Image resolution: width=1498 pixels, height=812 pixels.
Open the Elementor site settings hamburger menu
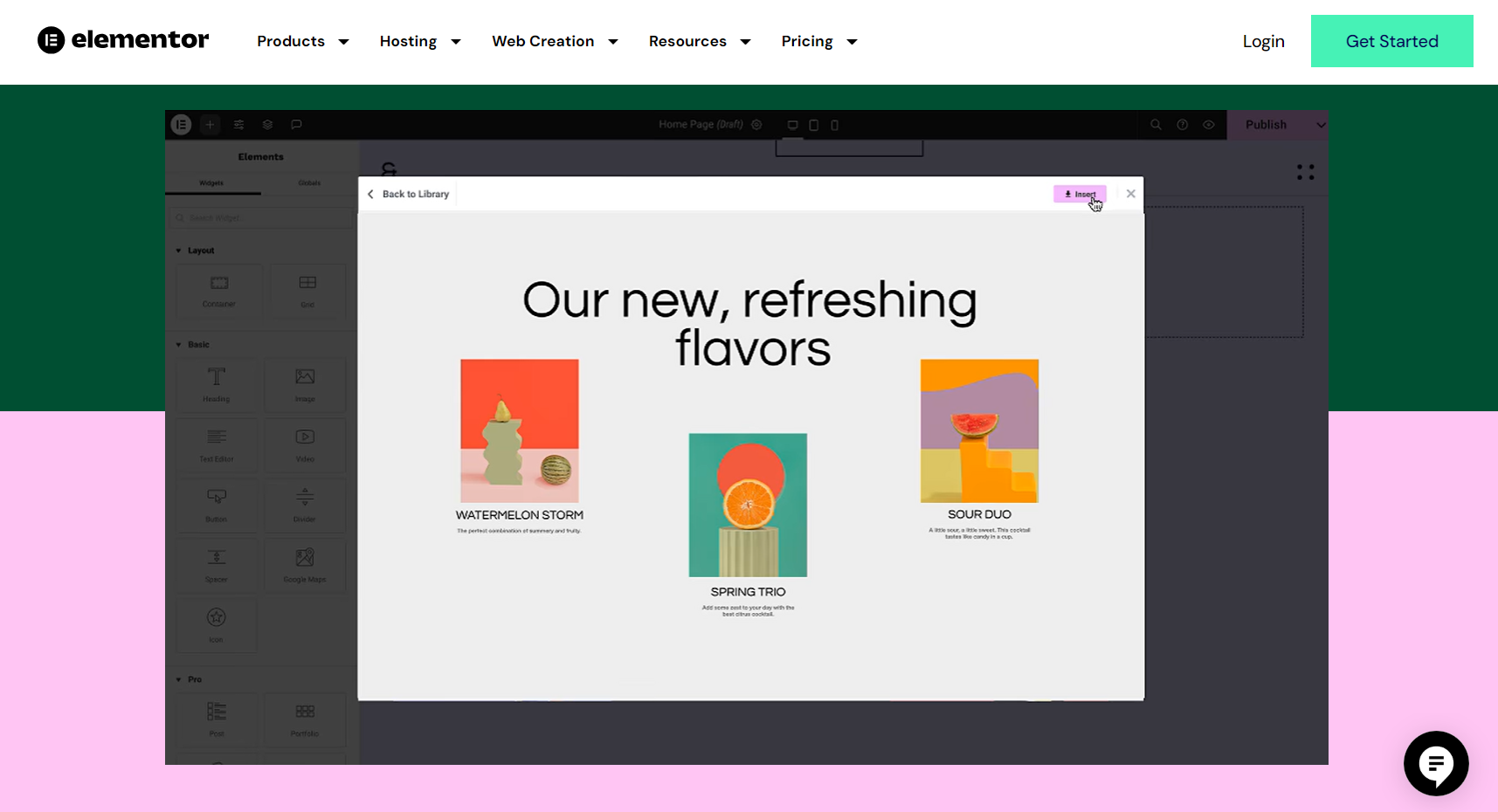181,124
